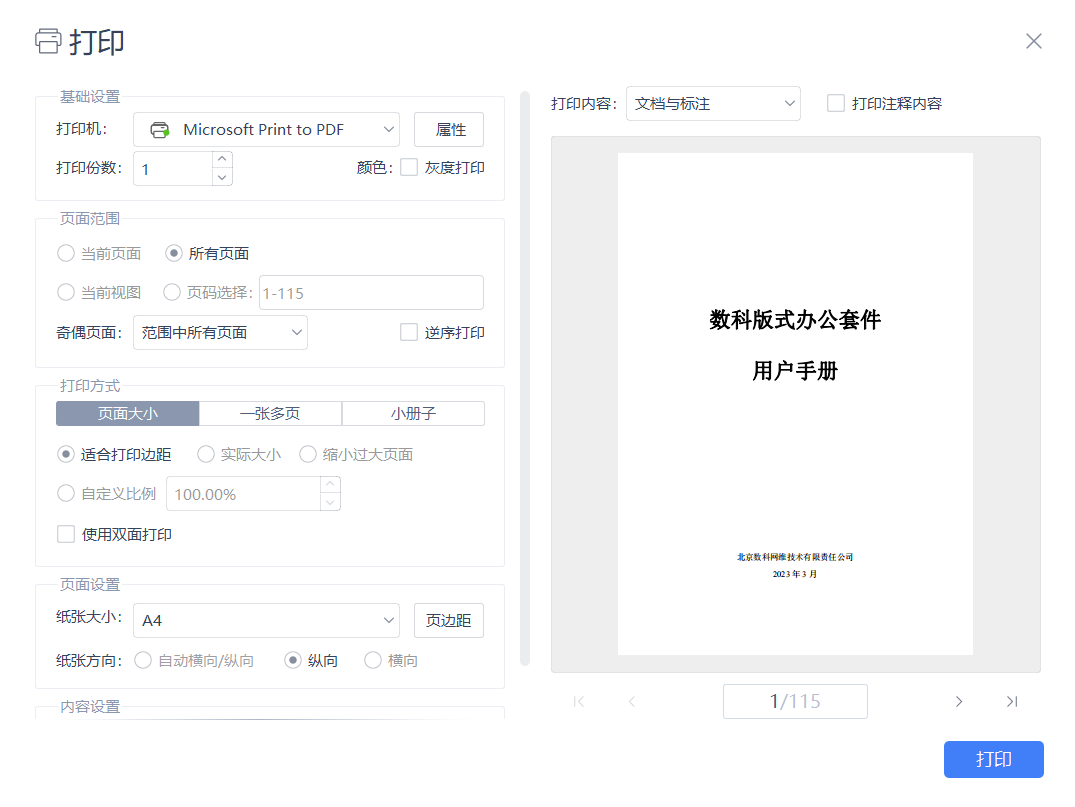
Task: Enable 使用双面打印 duplex printing
Action: (66, 535)
